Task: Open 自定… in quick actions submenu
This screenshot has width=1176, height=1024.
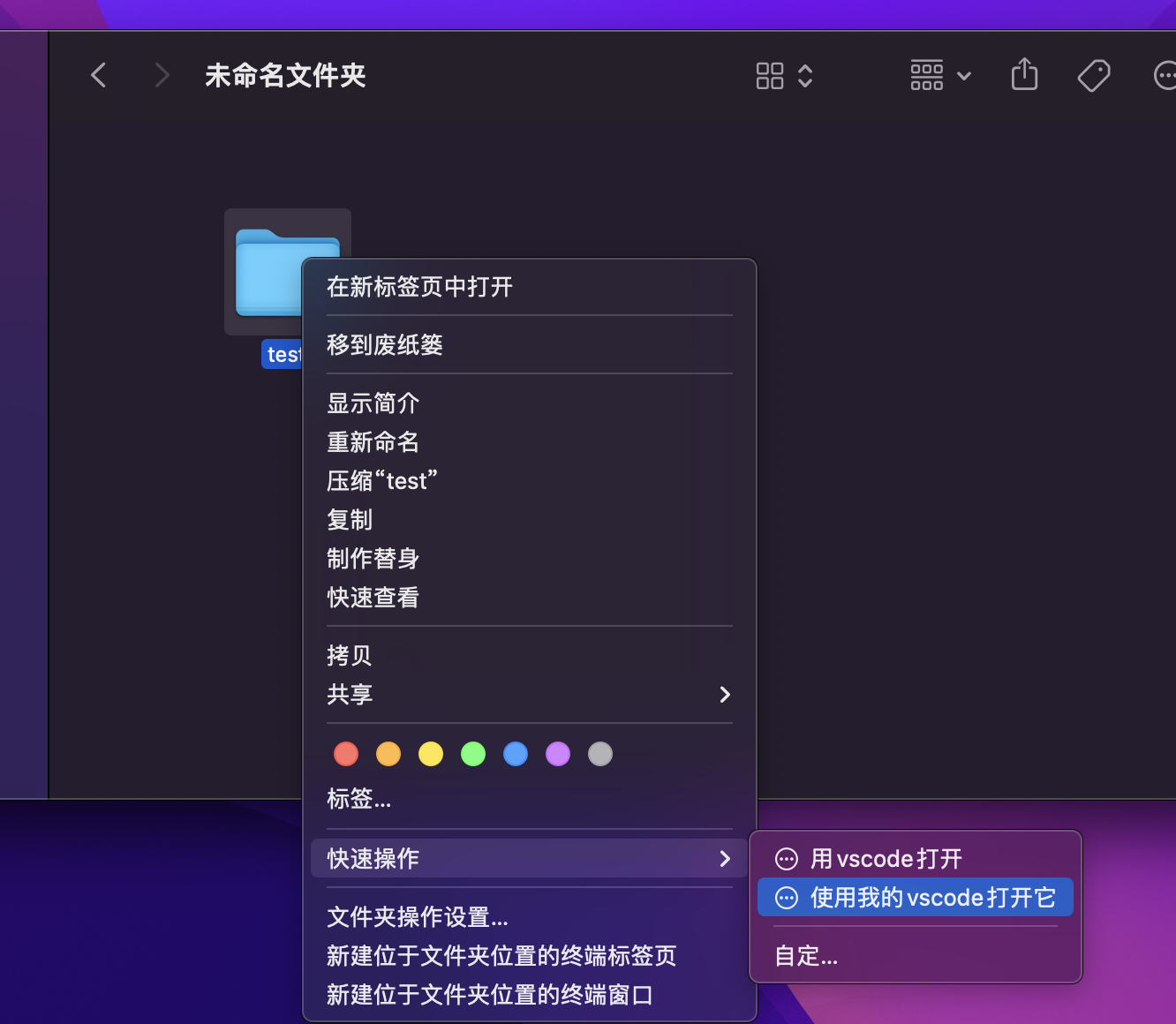Action: tap(916, 956)
